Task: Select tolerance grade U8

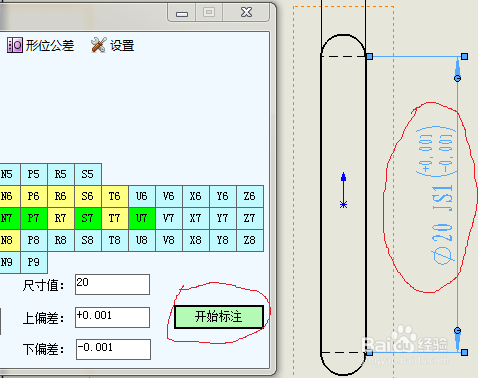Action: pyautogui.click(x=142, y=240)
